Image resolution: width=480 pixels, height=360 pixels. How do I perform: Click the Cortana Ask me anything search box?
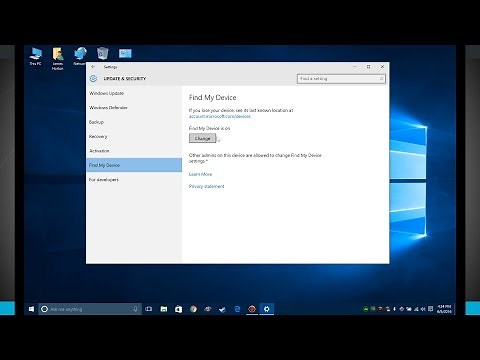pyautogui.click(x=90, y=309)
